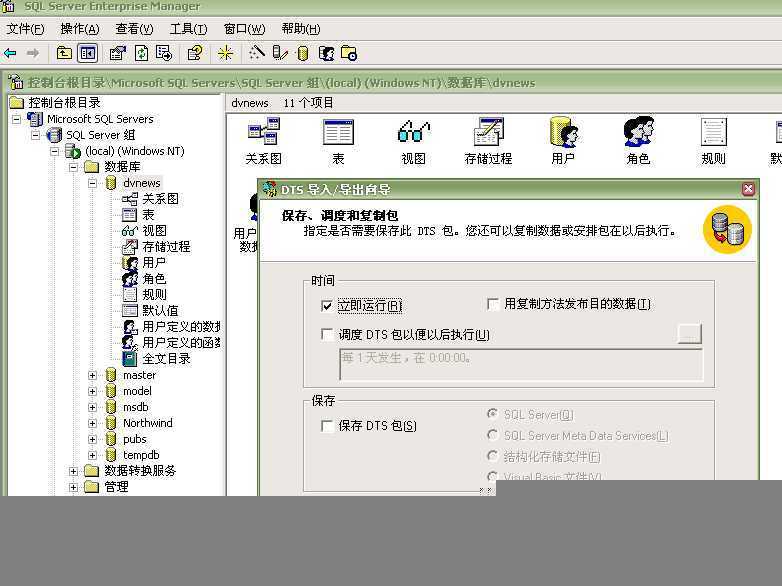Click the New (yellow star) toolbar icon
Image resolution: width=782 pixels, height=586 pixels.
(225, 53)
